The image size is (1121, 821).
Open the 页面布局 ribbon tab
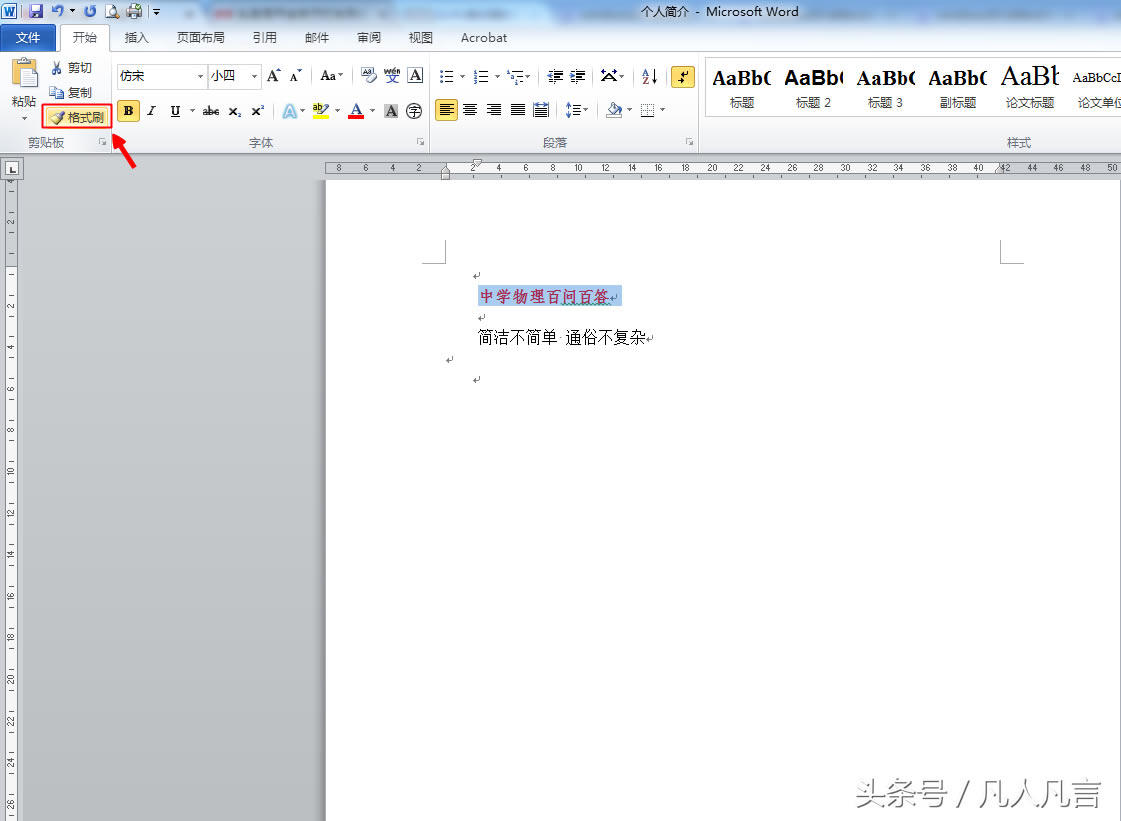tap(200, 38)
